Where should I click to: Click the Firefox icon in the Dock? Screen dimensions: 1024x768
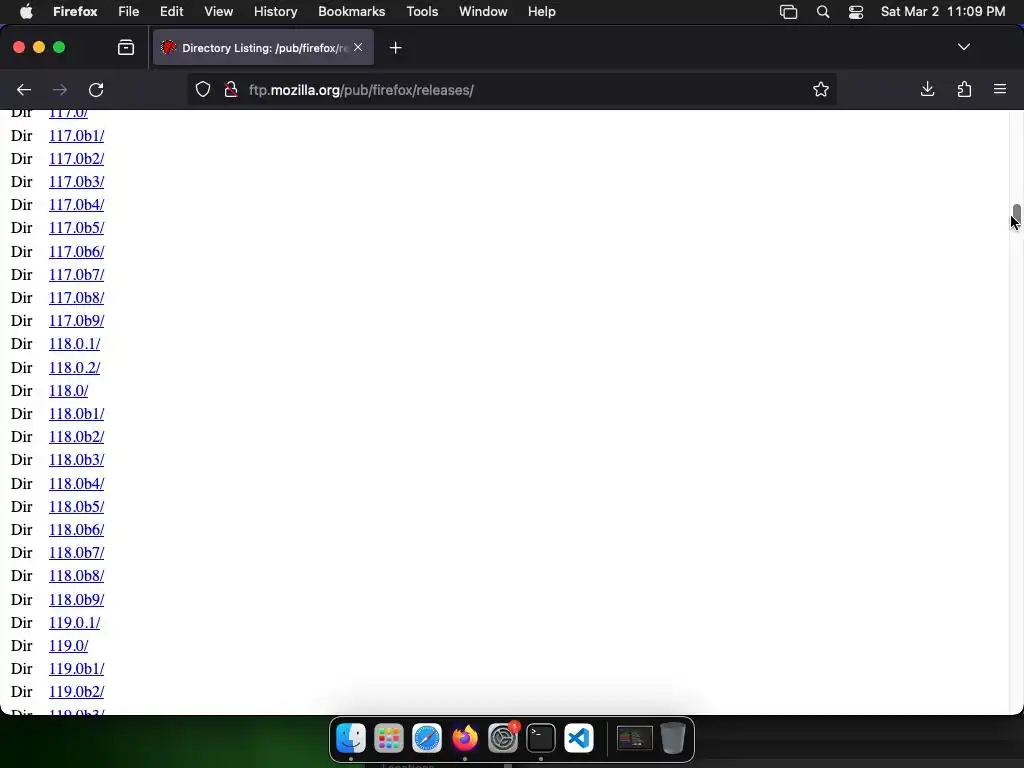(465, 738)
